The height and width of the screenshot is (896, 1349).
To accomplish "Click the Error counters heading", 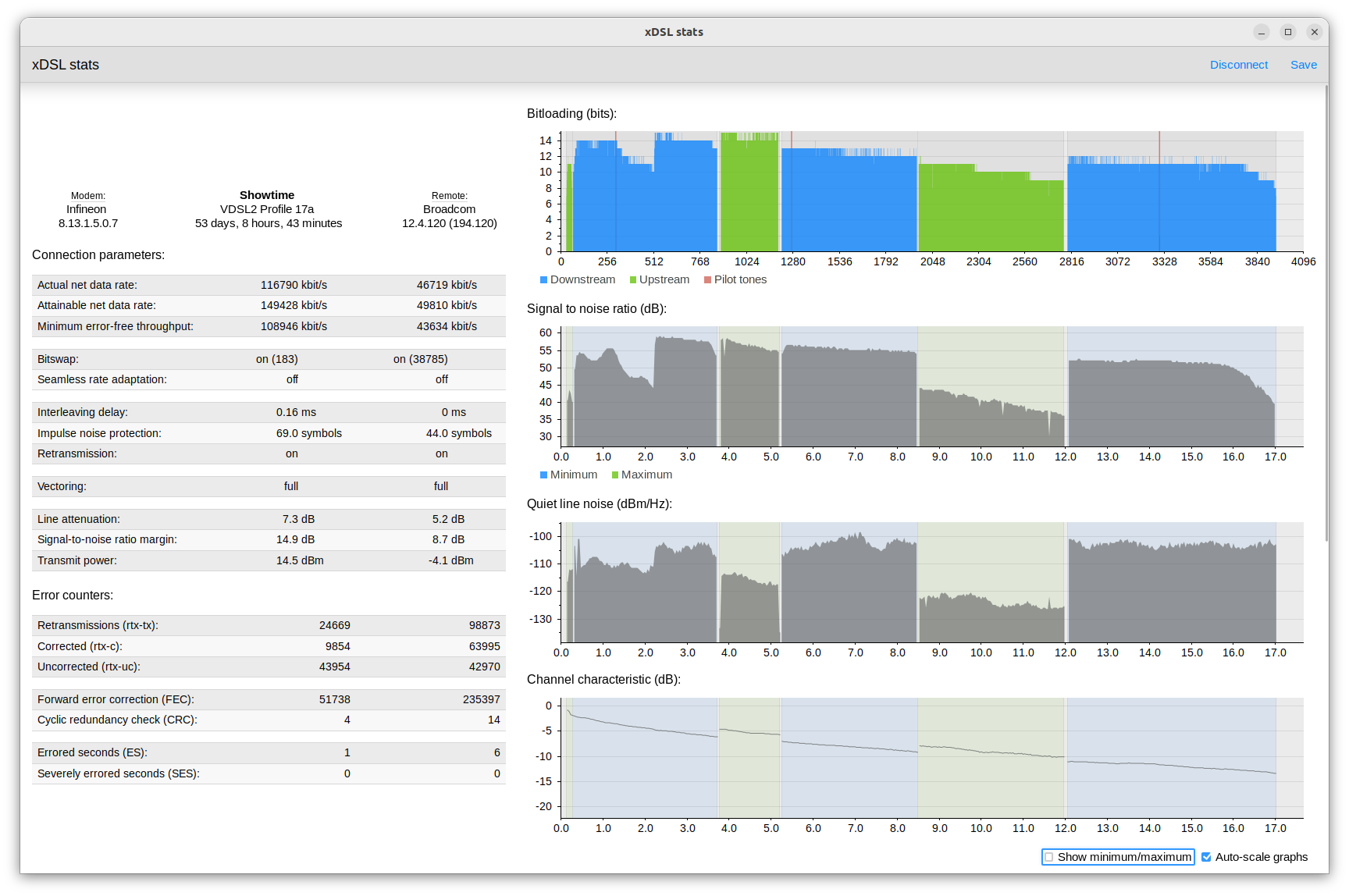I will tap(73, 596).
